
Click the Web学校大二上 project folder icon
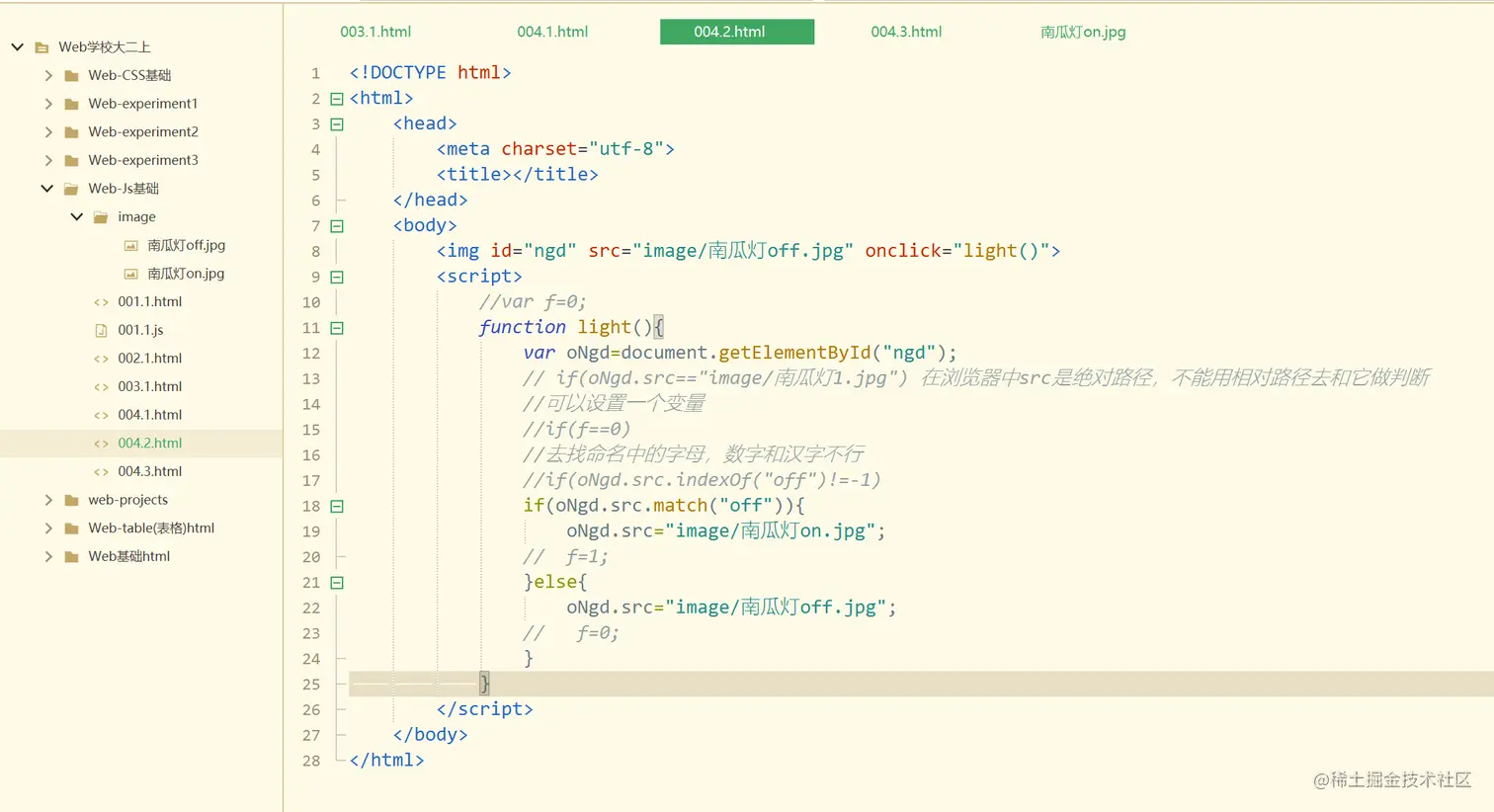click(x=41, y=47)
